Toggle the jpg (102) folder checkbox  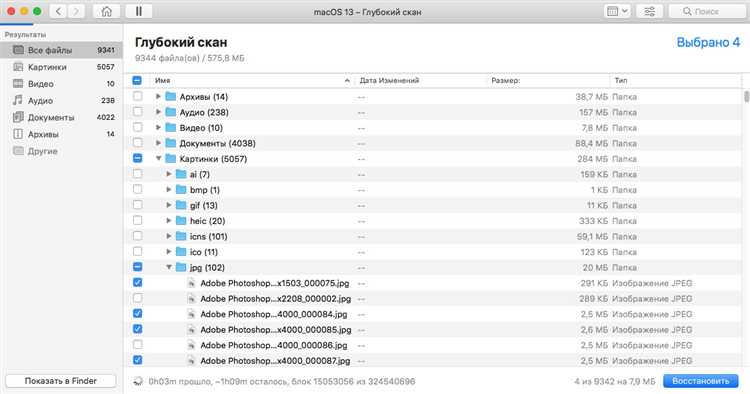[x=137, y=267]
